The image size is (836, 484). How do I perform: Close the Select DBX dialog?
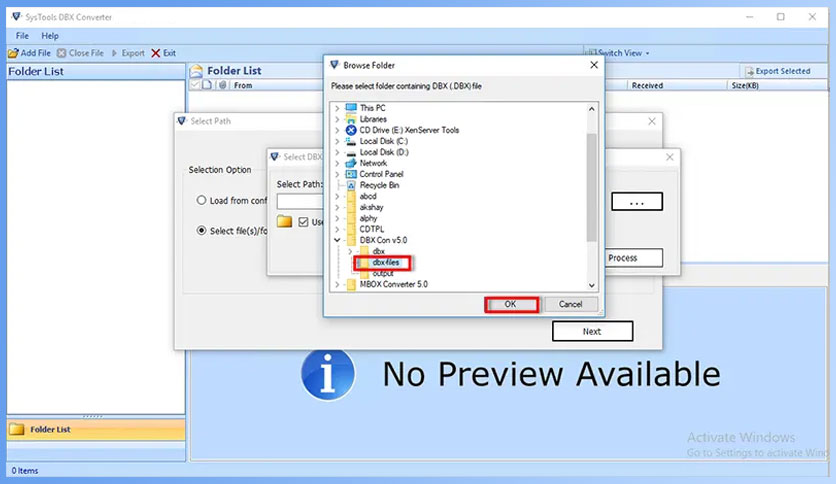(x=670, y=157)
